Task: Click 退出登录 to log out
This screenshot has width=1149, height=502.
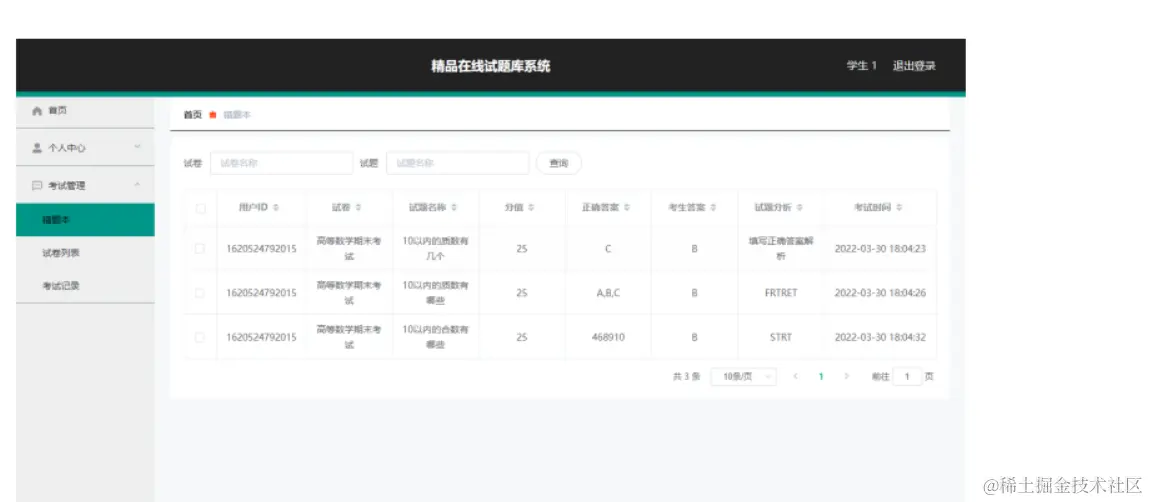Action: point(914,66)
